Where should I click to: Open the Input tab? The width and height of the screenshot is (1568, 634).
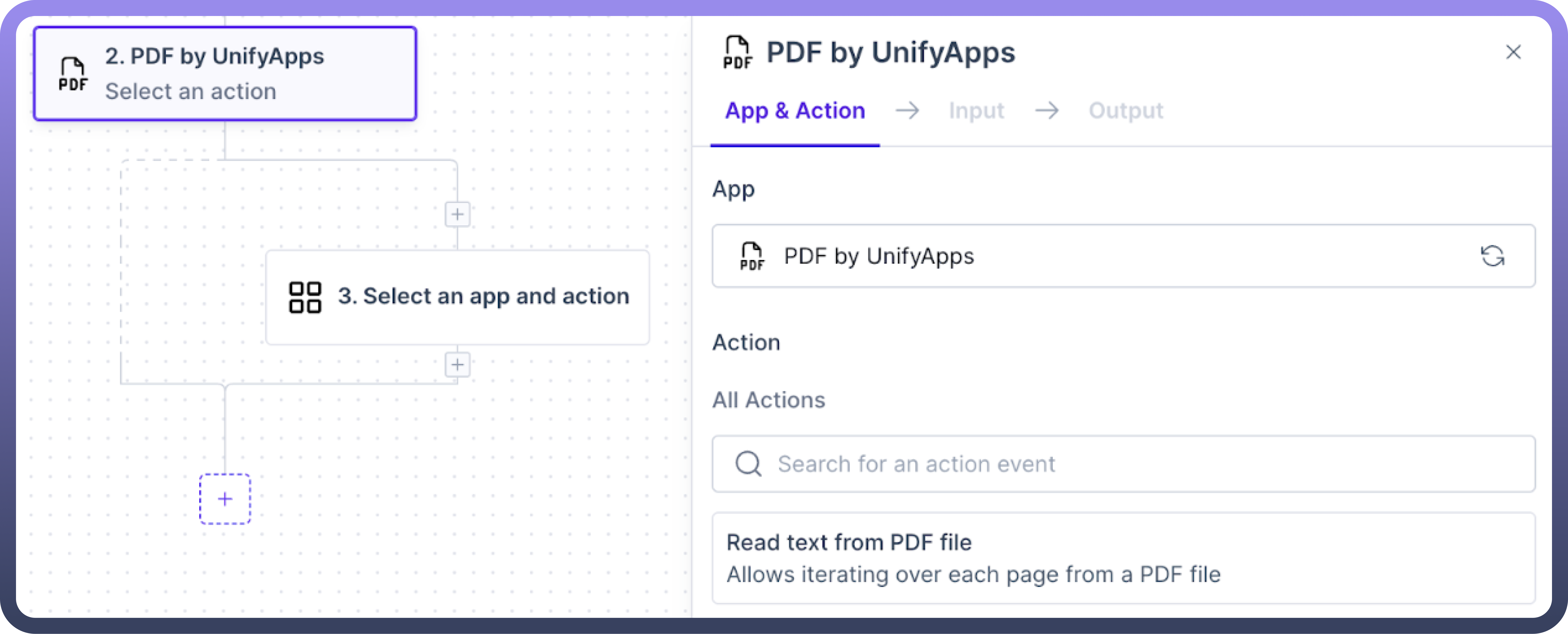point(976,111)
